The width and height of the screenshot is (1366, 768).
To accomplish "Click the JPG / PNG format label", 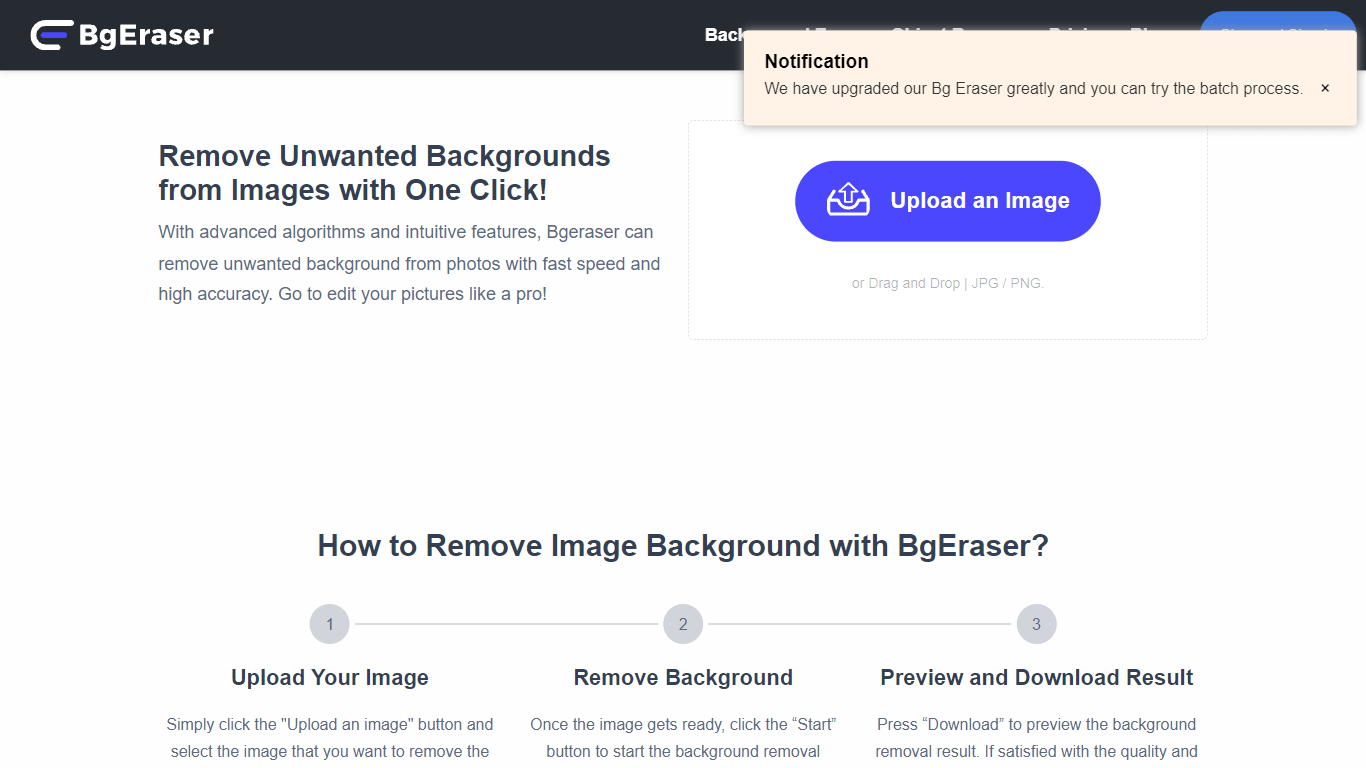I will click(x=1008, y=283).
